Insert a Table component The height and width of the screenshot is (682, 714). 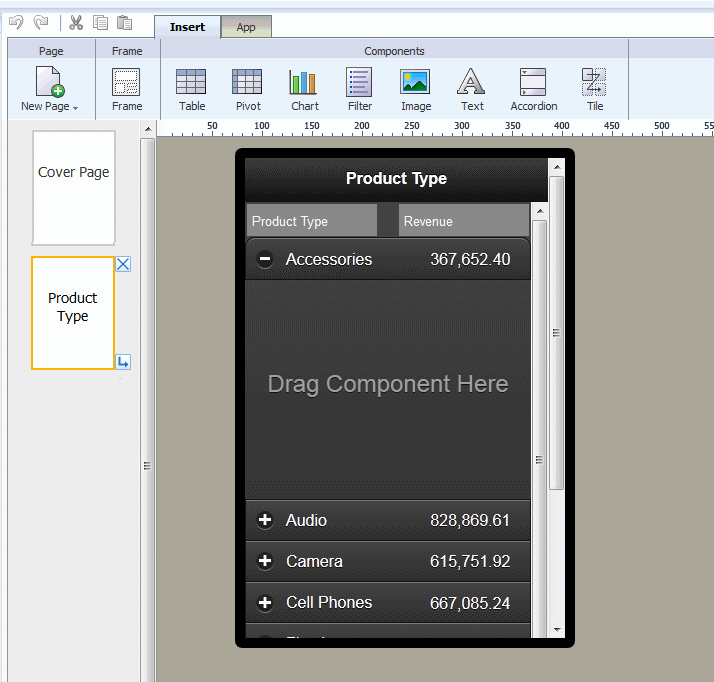191,89
